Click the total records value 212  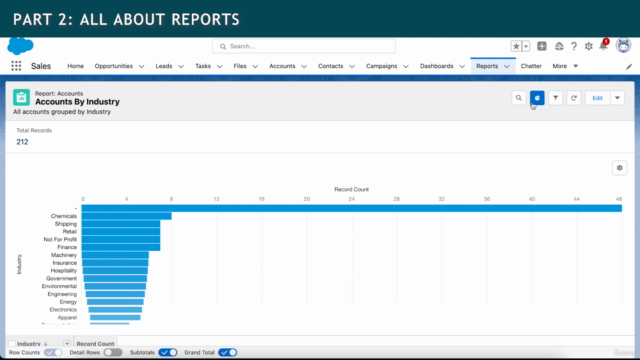pos(22,142)
